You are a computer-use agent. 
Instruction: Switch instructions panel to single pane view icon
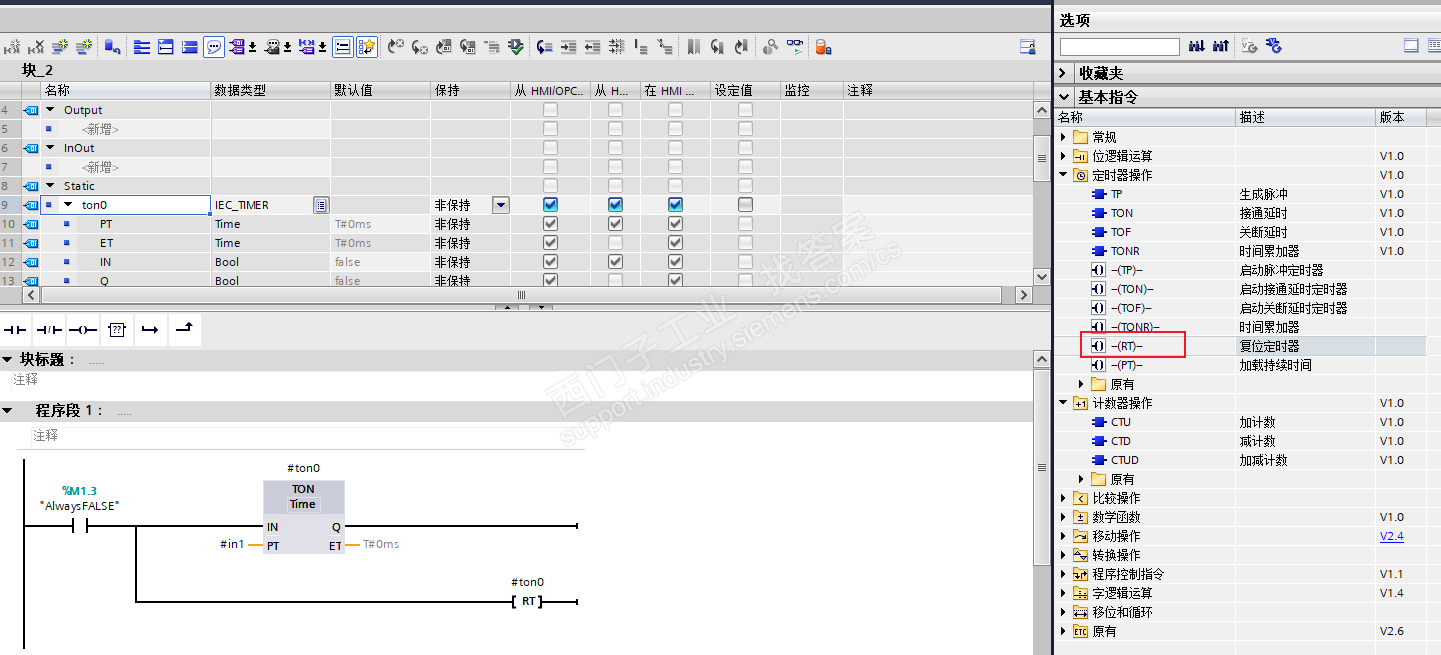1411,46
